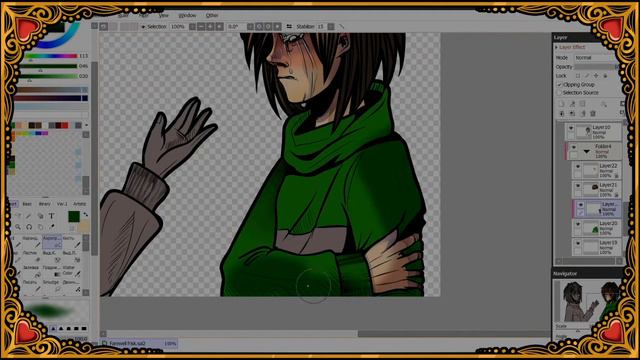Screen dimensions: 640x360
Task: Click the straight line drawing mode icon
Action: [x=342, y=27]
